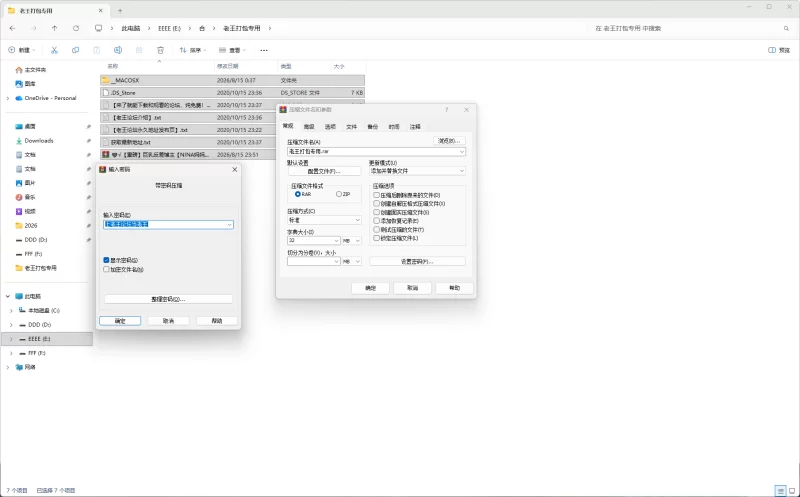Click the Copy icon in Explorer toolbar
Viewport: 800px width, 497px height.
(x=76, y=50)
